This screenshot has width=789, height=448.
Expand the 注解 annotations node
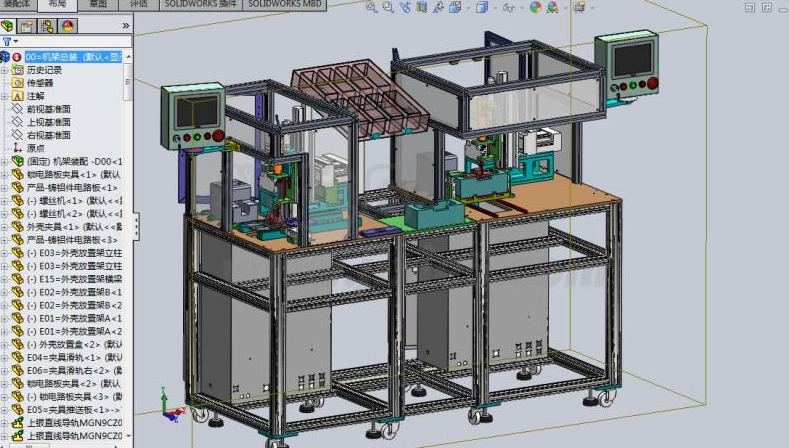pyautogui.click(x=4, y=96)
